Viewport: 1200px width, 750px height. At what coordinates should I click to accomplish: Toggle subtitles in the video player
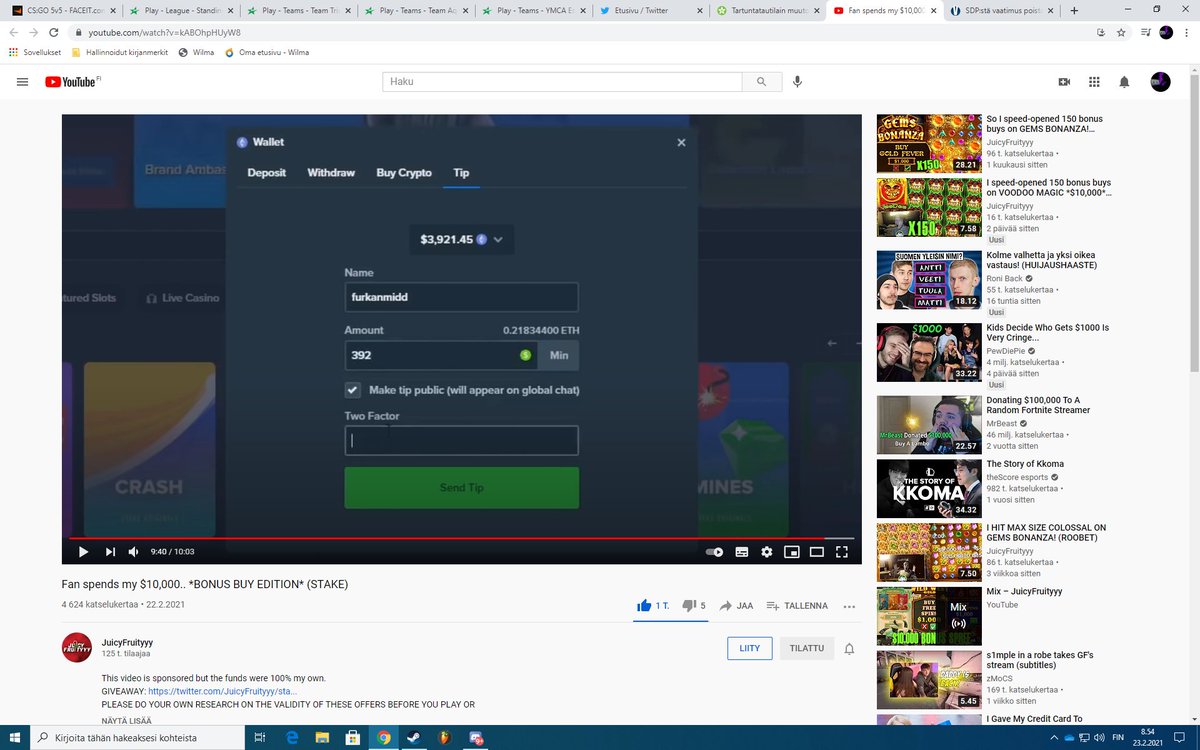click(742, 552)
